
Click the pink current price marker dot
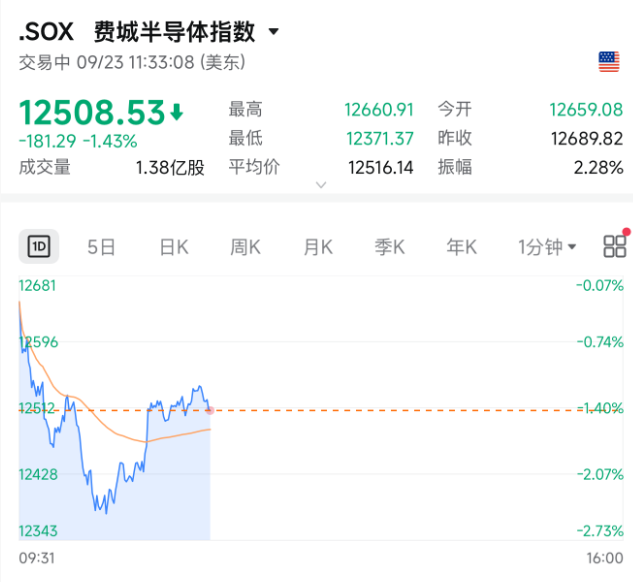(x=210, y=410)
